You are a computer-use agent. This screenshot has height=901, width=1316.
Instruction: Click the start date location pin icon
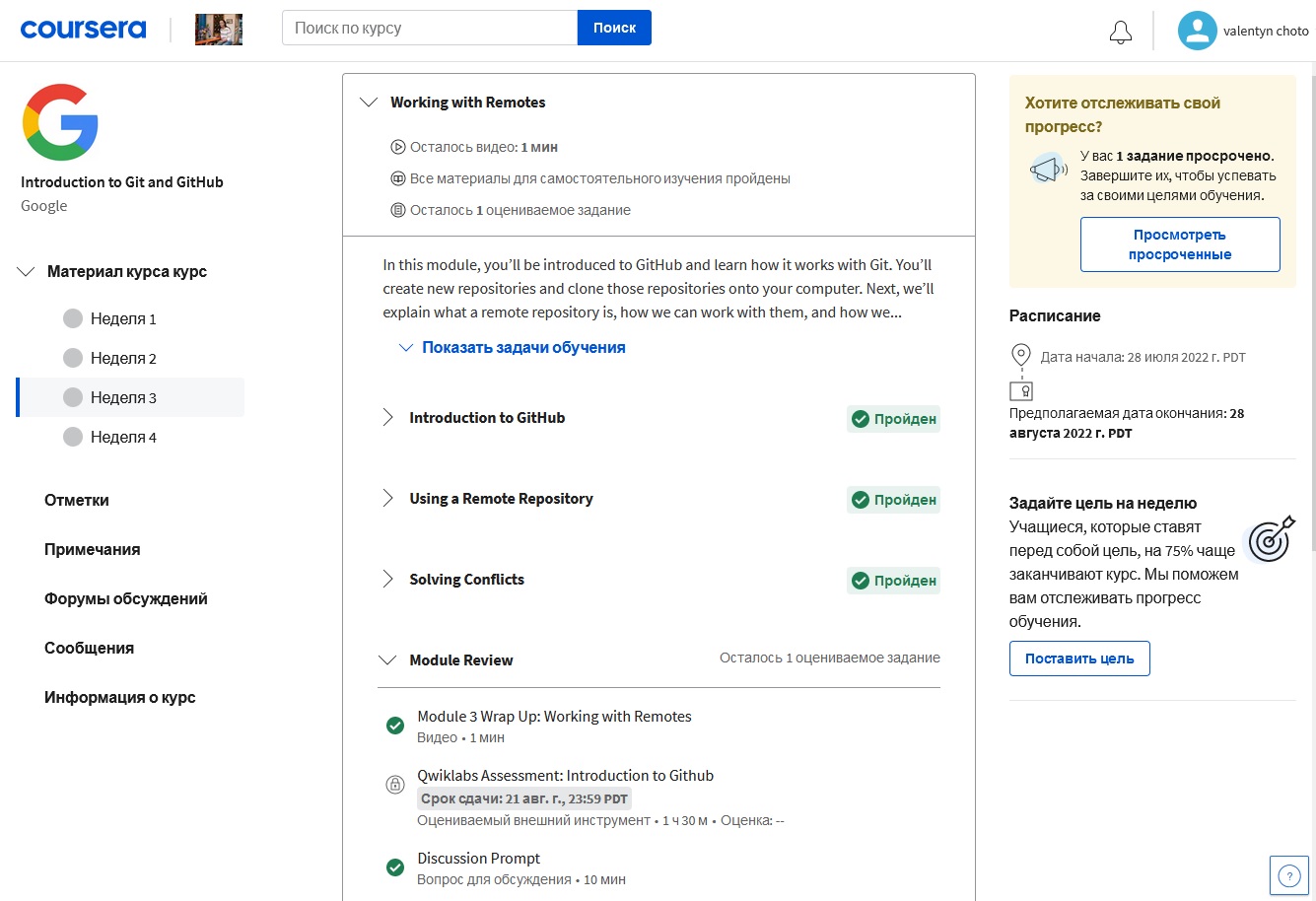1021,355
